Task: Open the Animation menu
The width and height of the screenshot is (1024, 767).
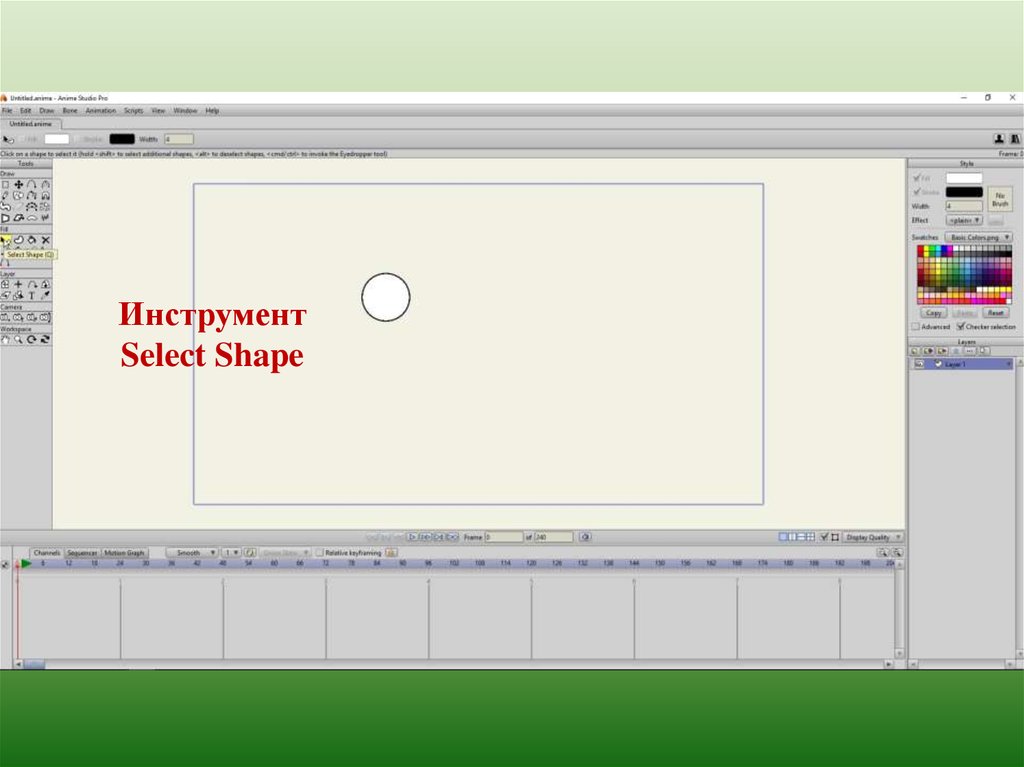Action: (100, 111)
